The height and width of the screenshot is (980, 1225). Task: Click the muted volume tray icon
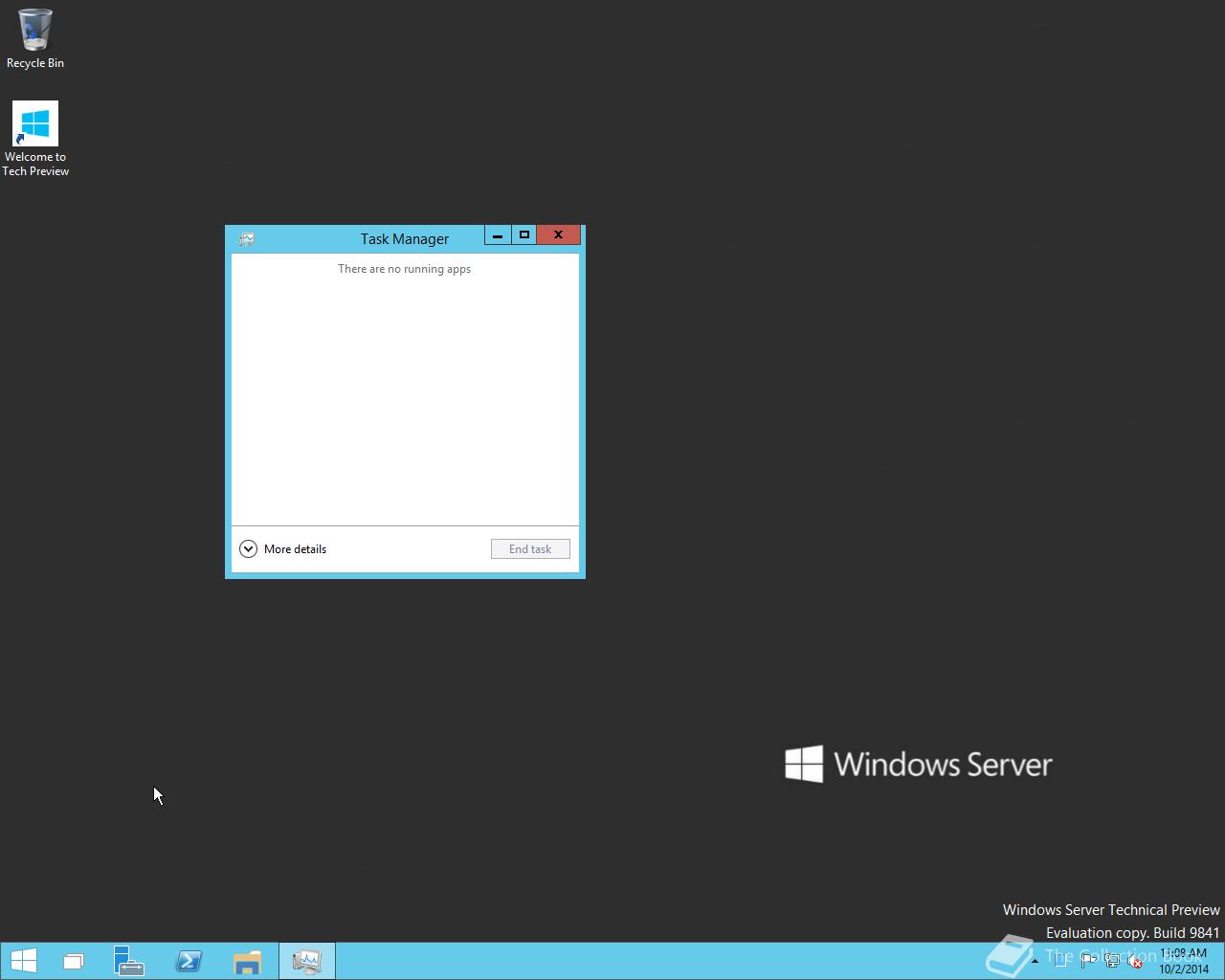pos(1134,962)
